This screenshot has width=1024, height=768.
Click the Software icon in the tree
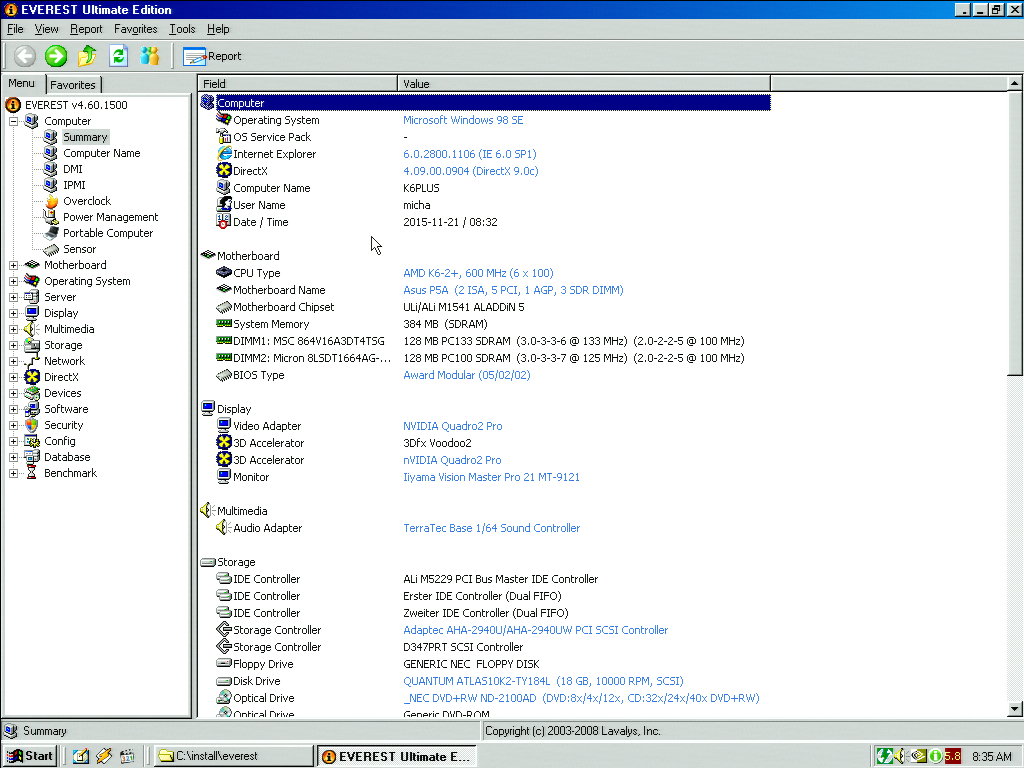pyautogui.click(x=31, y=409)
